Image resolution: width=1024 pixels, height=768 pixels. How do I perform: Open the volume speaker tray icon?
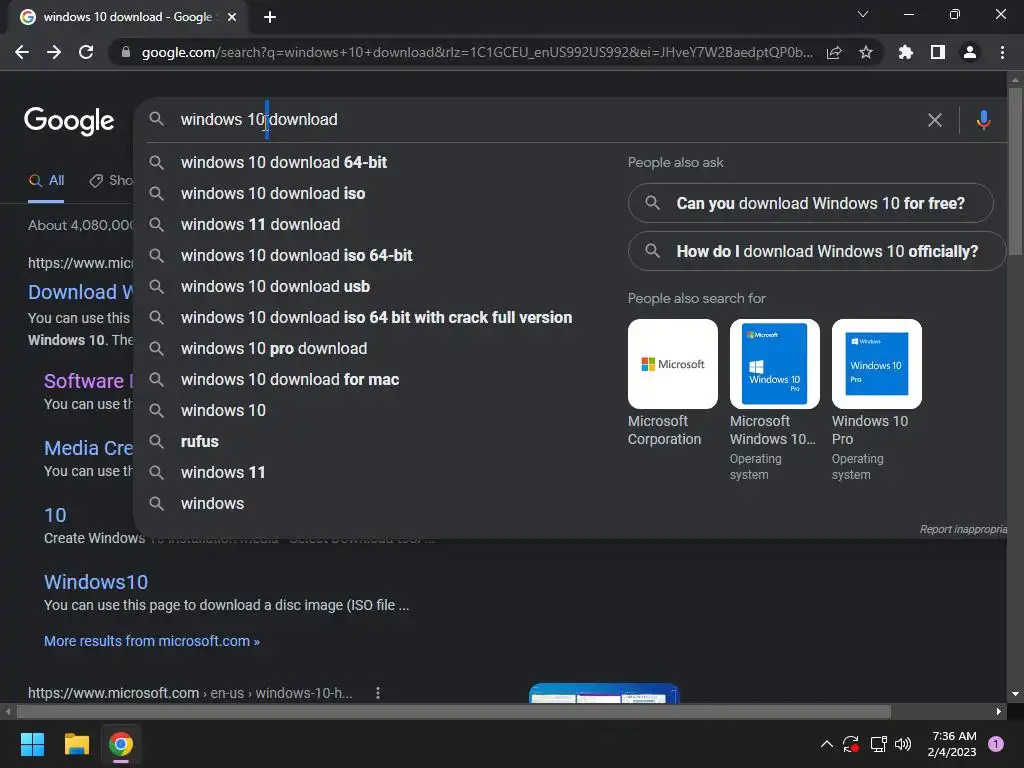click(x=903, y=744)
